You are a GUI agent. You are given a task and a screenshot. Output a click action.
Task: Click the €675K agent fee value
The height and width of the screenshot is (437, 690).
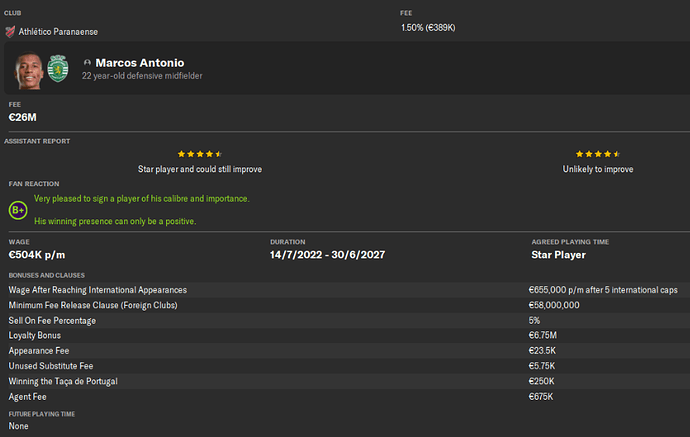click(541, 397)
